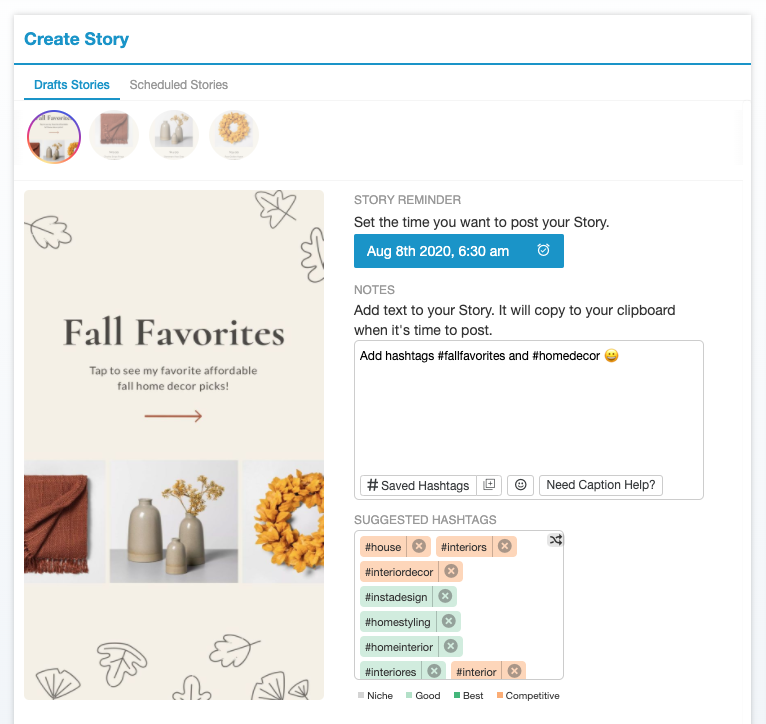Select the rust blanket draft thumbnail

coord(114,135)
